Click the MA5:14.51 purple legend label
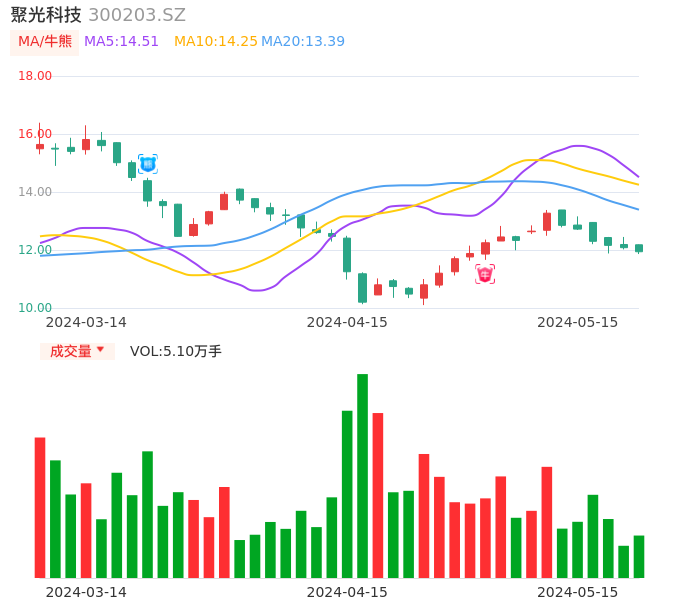This screenshot has width=686, height=606. 121,42
